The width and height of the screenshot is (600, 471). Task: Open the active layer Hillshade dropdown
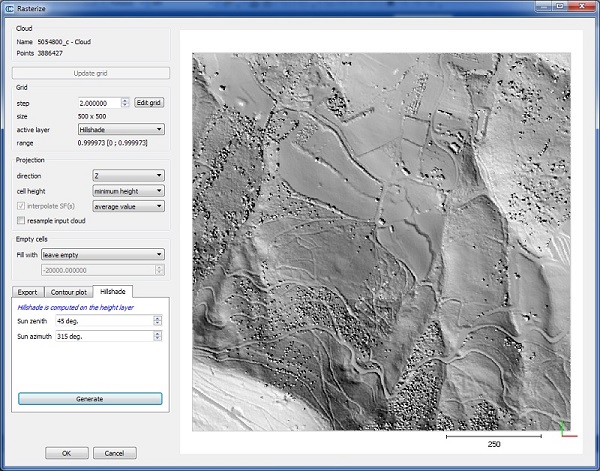pyautogui.click(x=121, y=129)
